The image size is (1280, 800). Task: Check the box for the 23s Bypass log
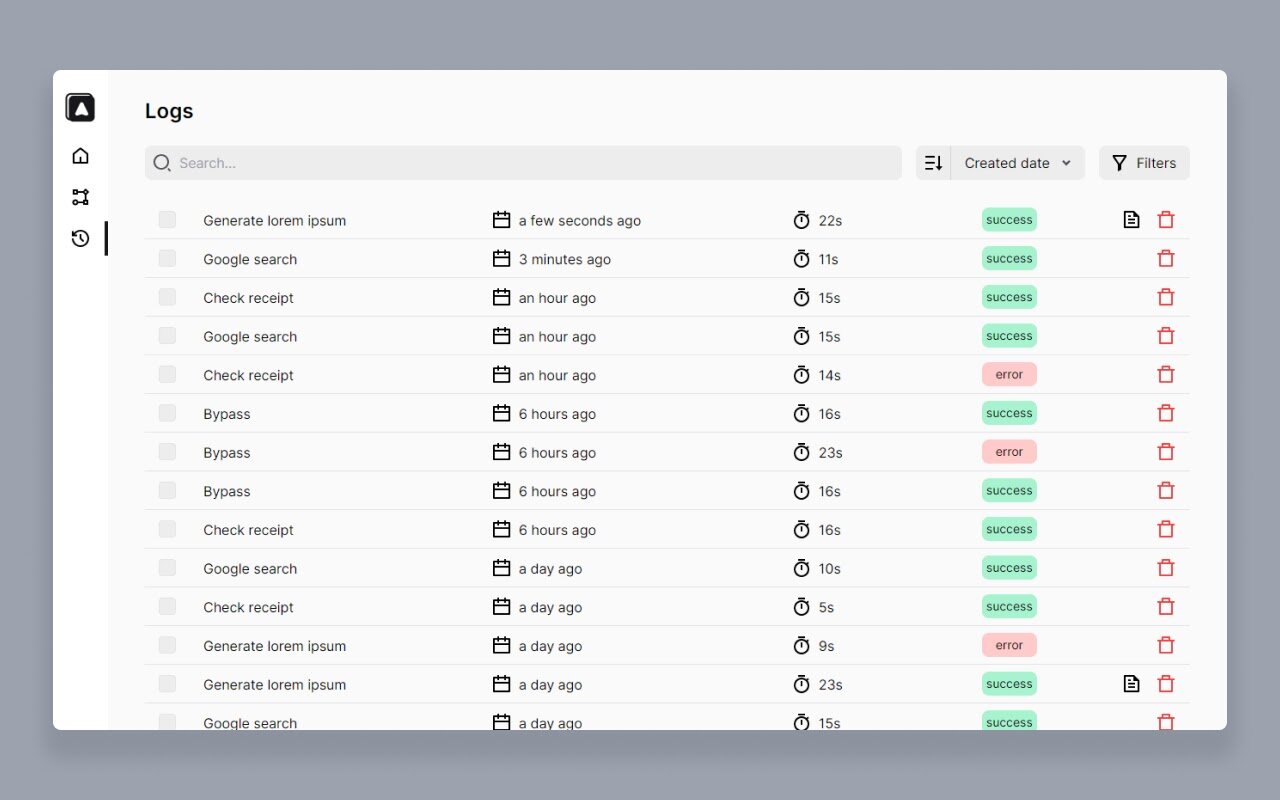click(x=167, y=452)
